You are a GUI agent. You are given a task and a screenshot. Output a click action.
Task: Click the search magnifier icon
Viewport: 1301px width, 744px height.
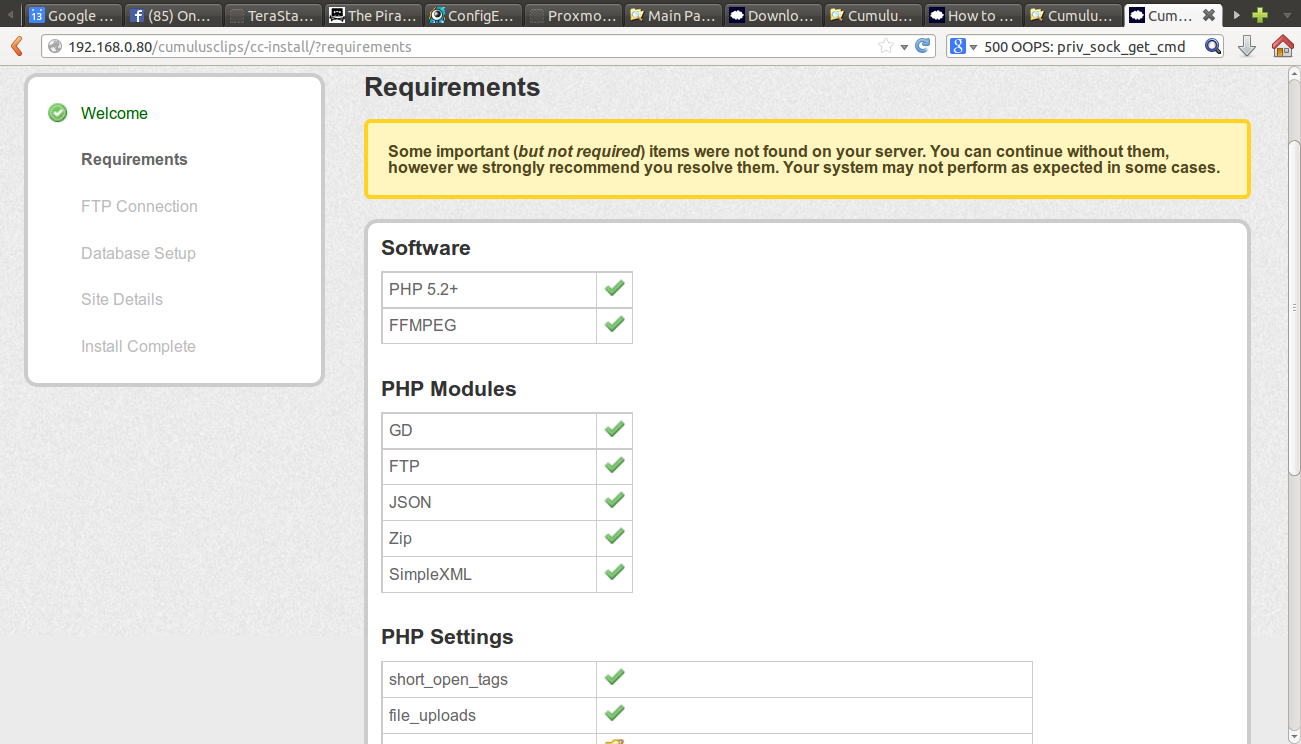point(1212,46)
